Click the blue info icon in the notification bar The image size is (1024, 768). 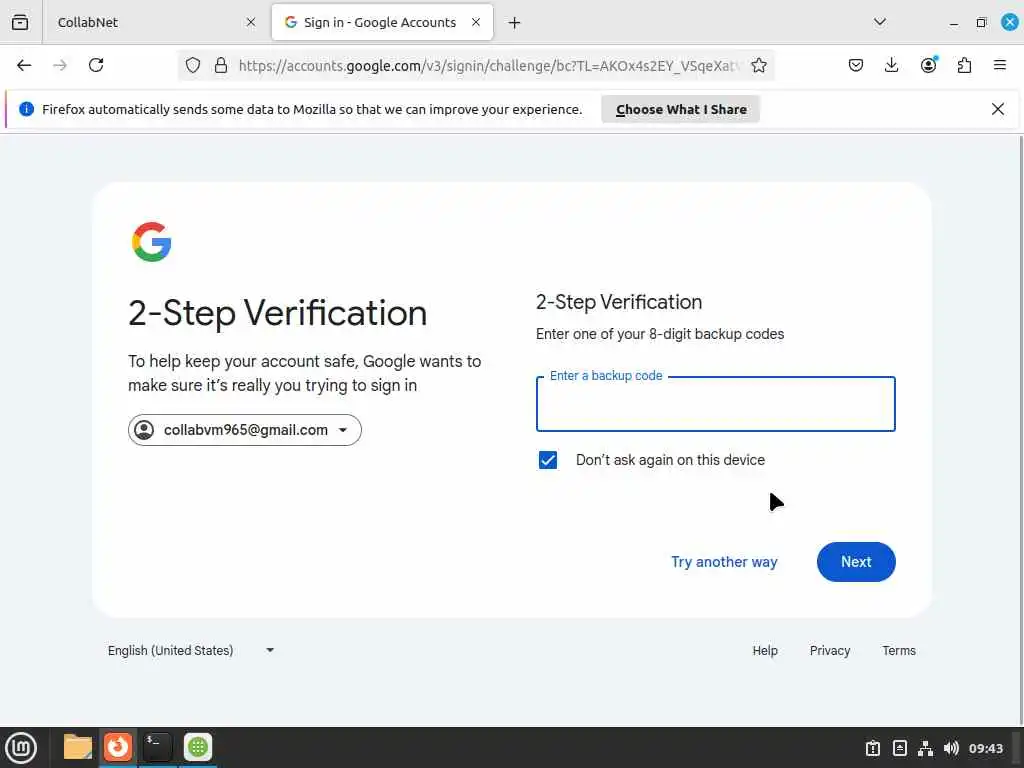27,109
